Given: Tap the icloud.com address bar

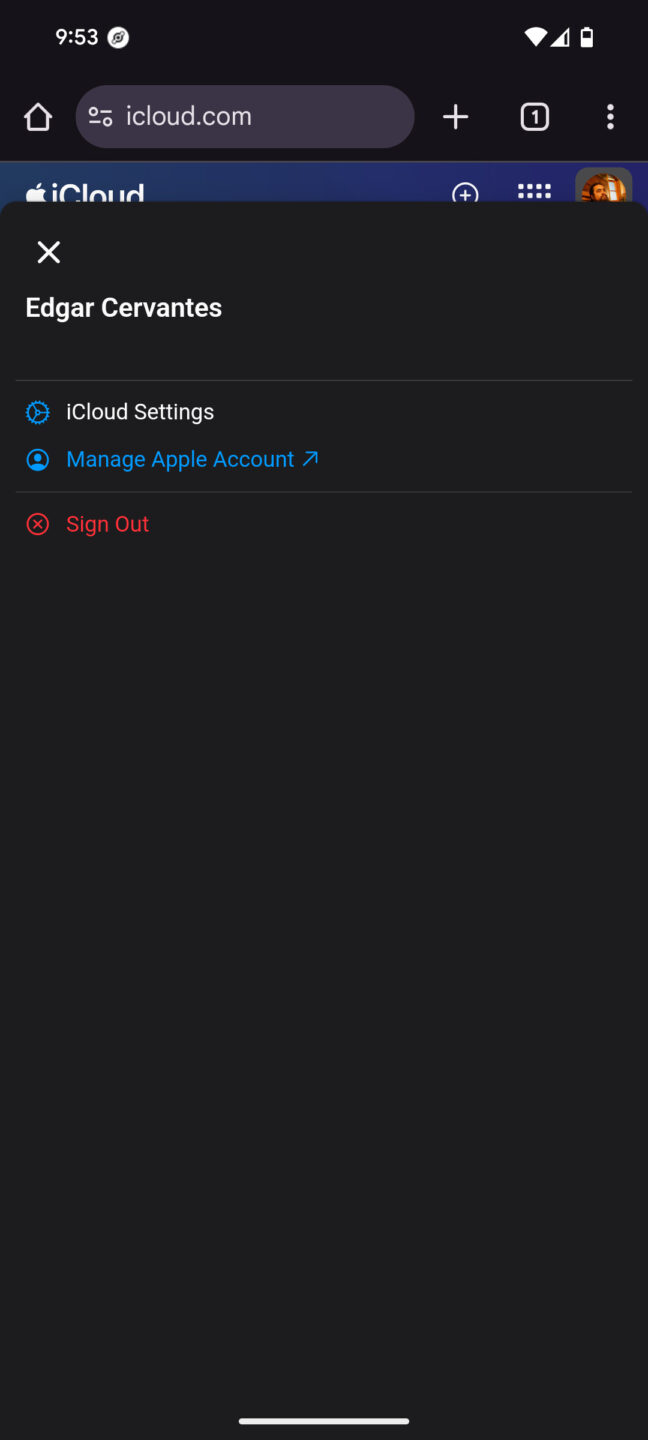Looking at the screenshot, I should 245,116.
